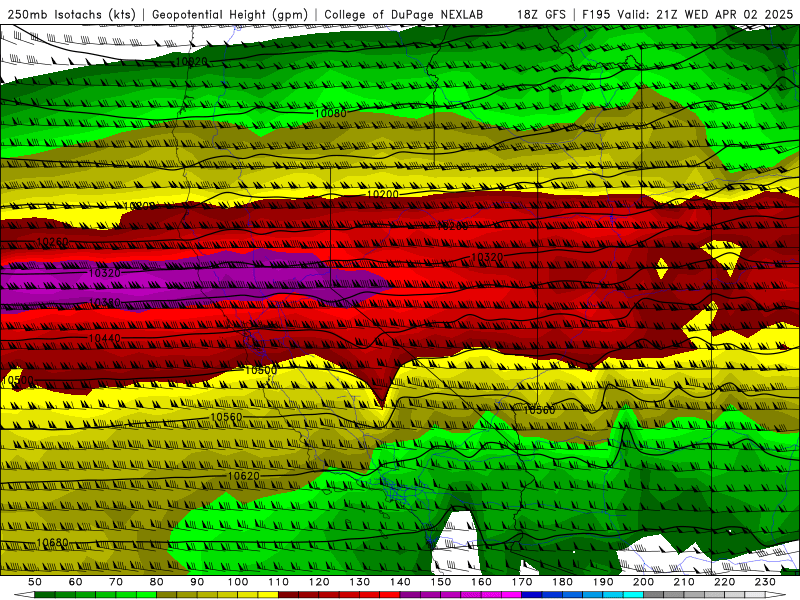Image resolution: width=800 pixels, height=600 pixels.
Task: Click the "Geopotential Height (gpm)" header label
Action: pyautogui.click(x=230, y=15)
